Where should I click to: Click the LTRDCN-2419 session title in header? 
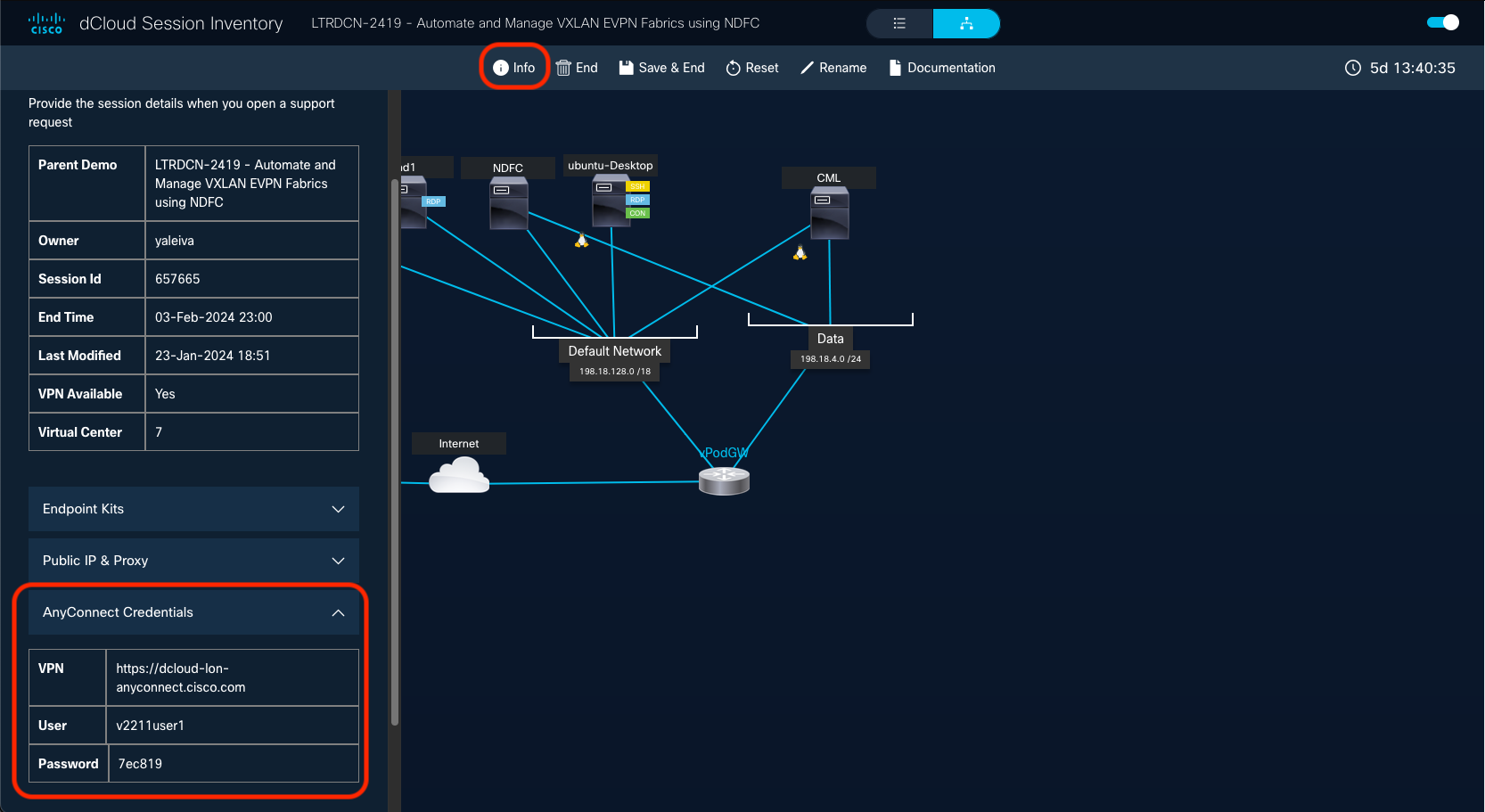click(535, 23)
